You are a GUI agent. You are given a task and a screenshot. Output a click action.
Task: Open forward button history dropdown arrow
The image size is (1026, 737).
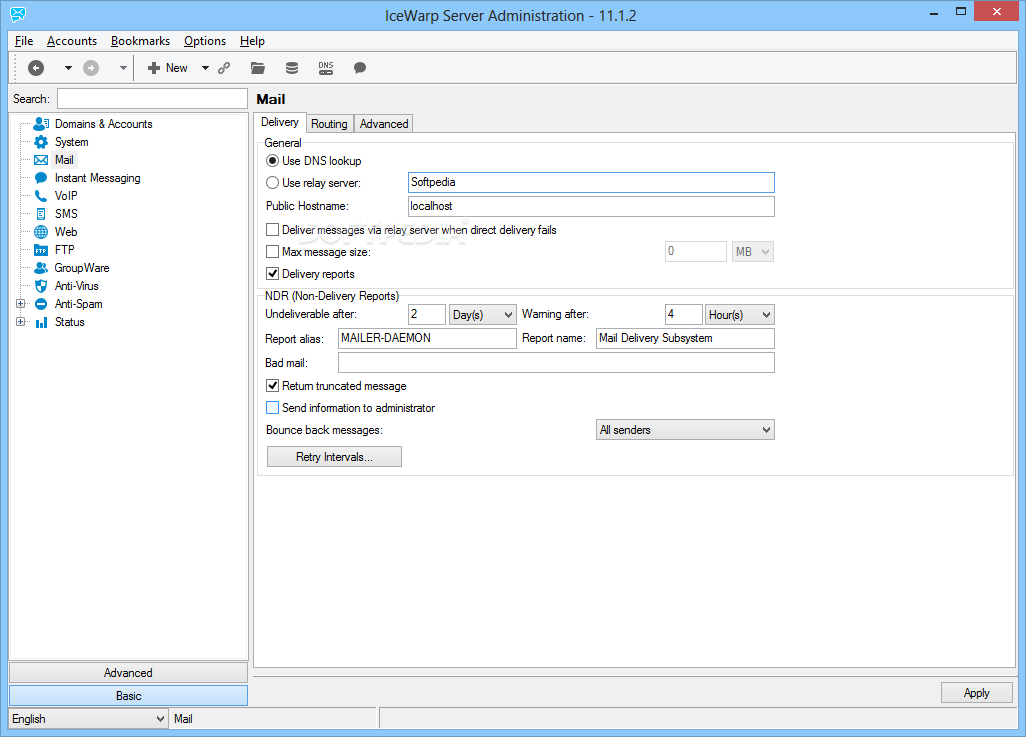pos(123,67)
